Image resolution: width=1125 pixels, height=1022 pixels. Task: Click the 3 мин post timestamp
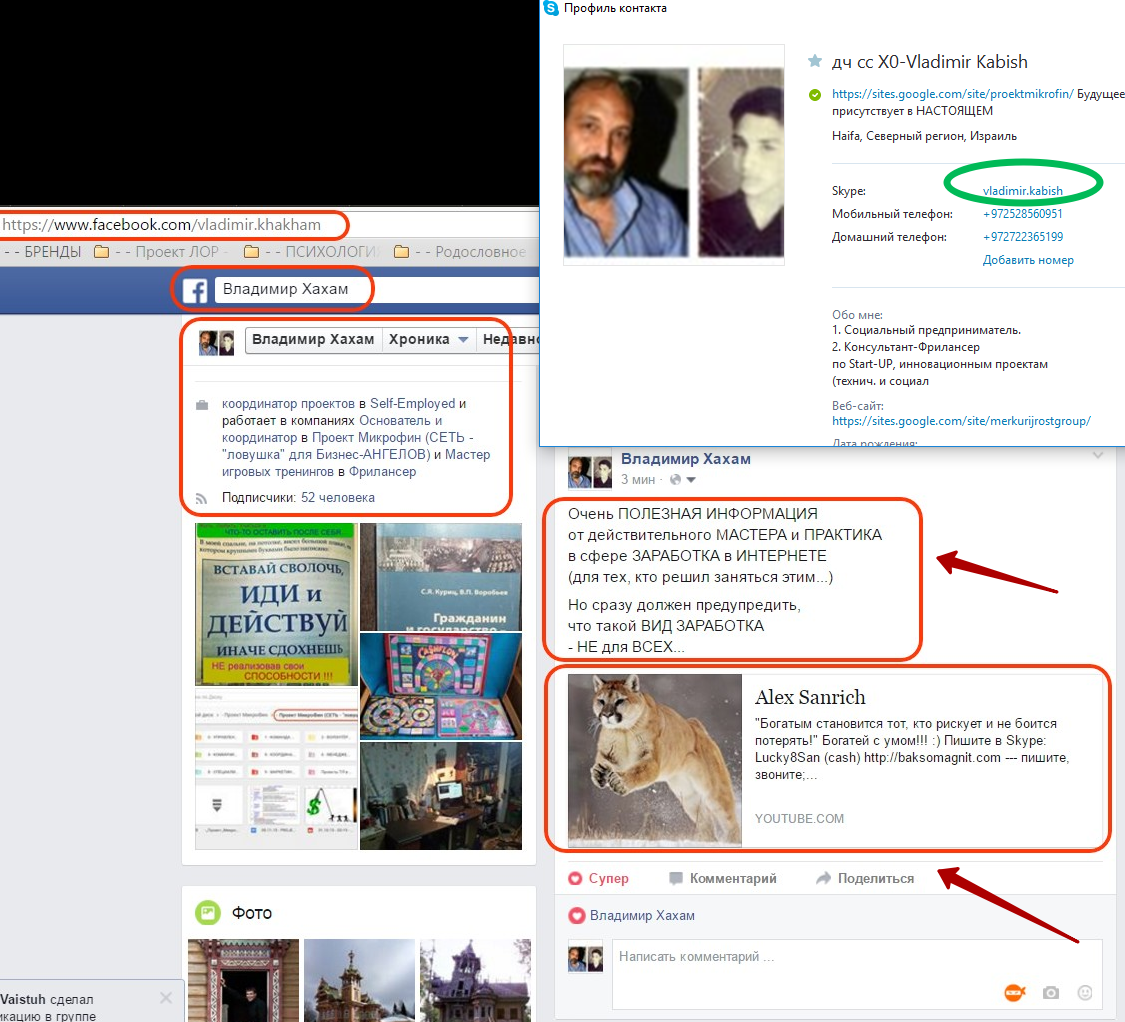638,479
